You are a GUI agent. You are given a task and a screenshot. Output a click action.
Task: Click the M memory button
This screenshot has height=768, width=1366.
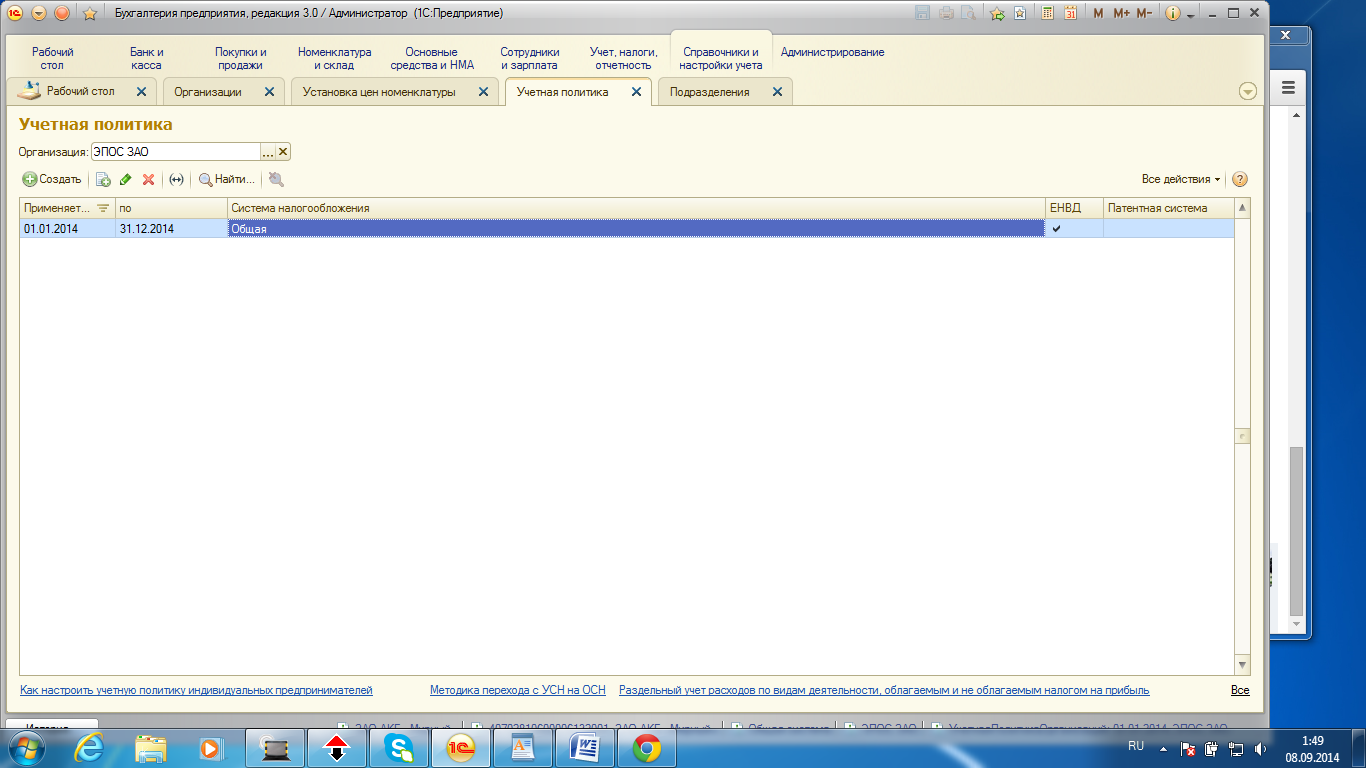1098,14
